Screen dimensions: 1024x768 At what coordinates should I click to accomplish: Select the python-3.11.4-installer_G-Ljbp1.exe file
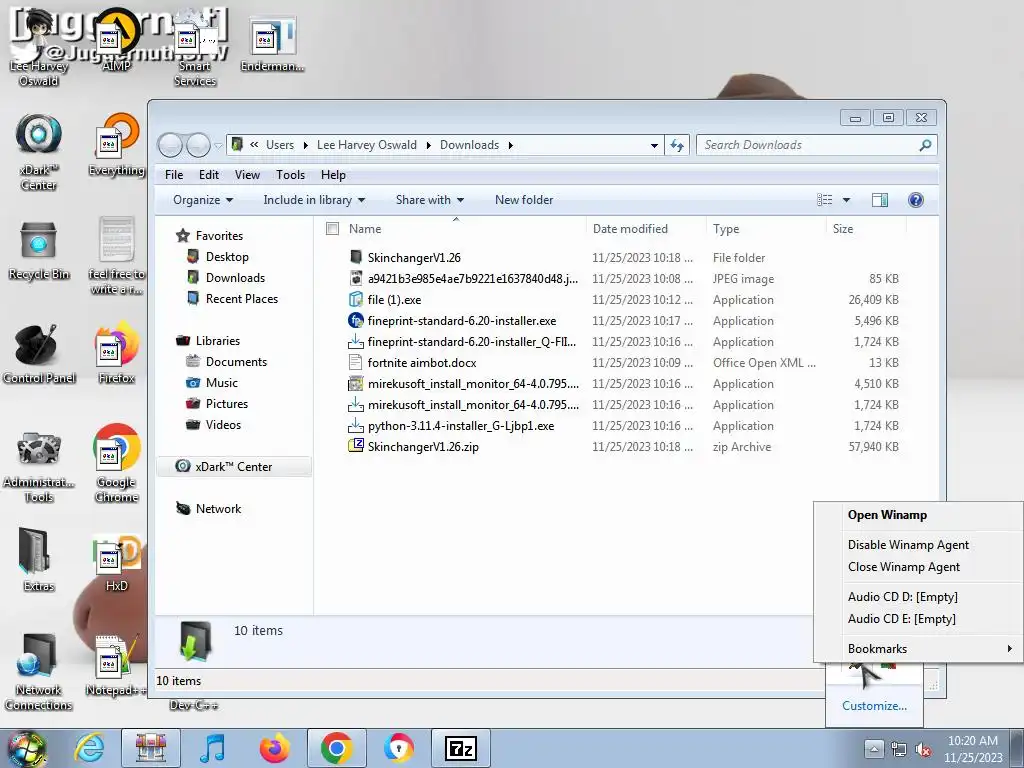point(460,426)
